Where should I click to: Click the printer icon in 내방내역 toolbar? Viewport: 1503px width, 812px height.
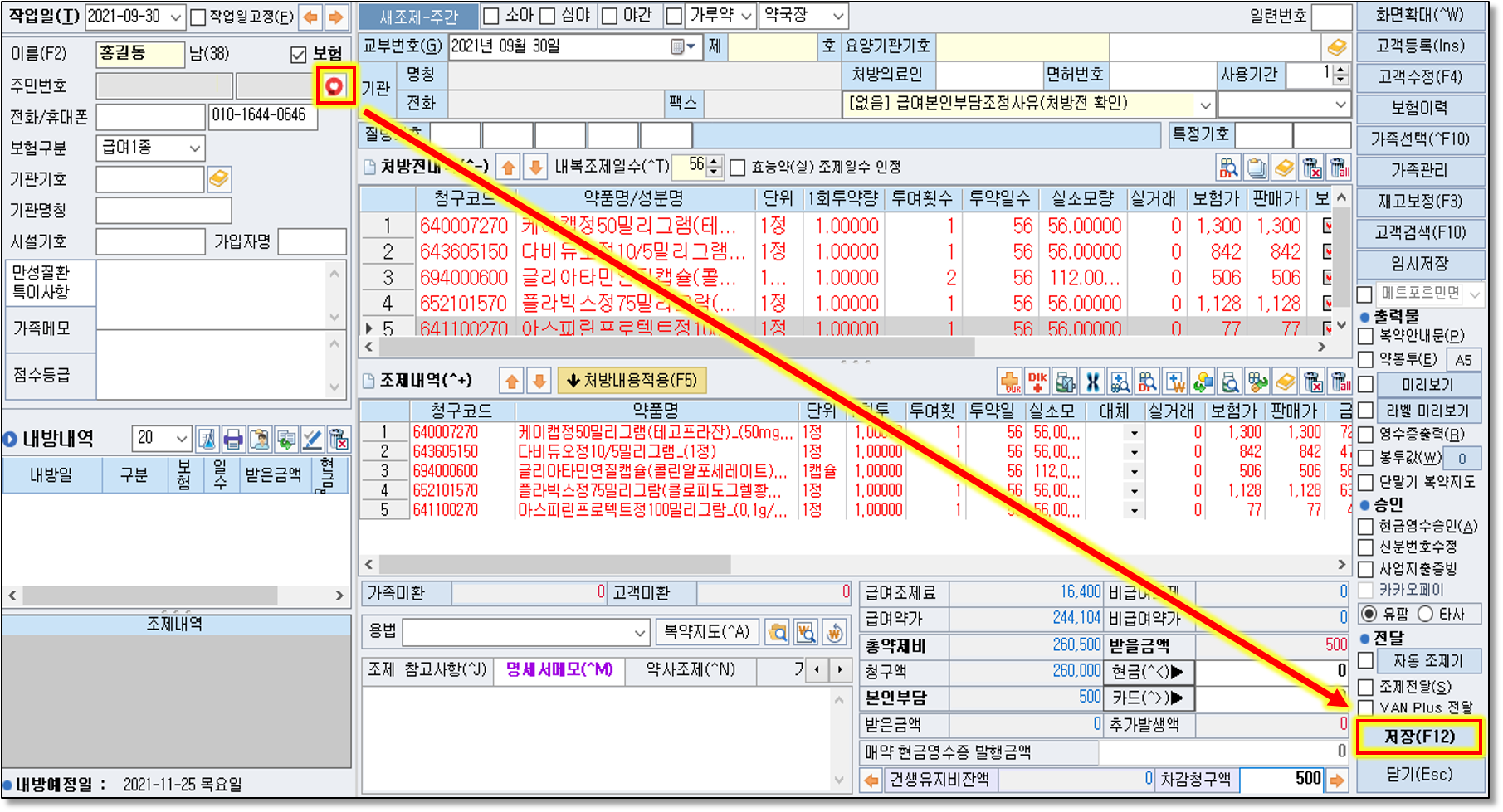[233, 439]
